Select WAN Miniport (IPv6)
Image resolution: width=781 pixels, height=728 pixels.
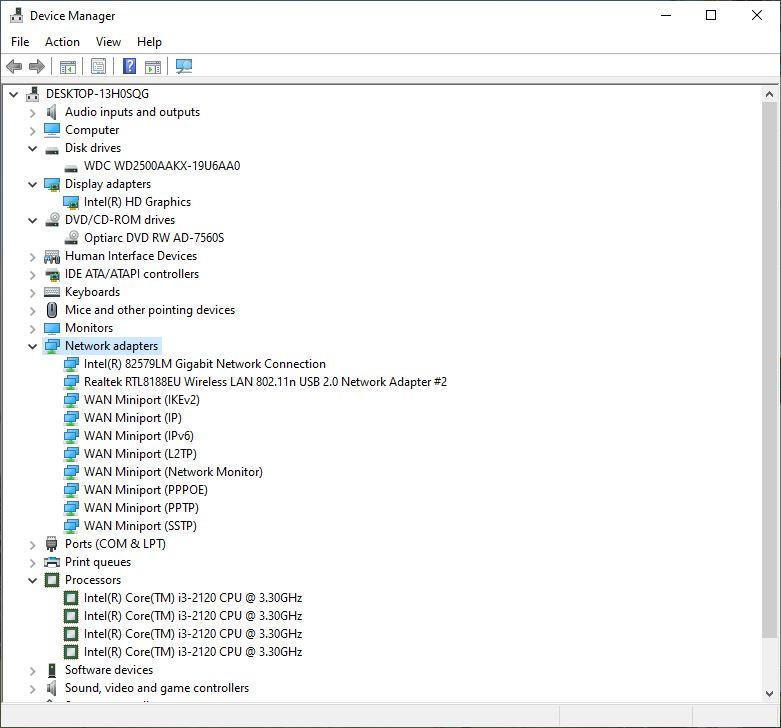point(138,436)
